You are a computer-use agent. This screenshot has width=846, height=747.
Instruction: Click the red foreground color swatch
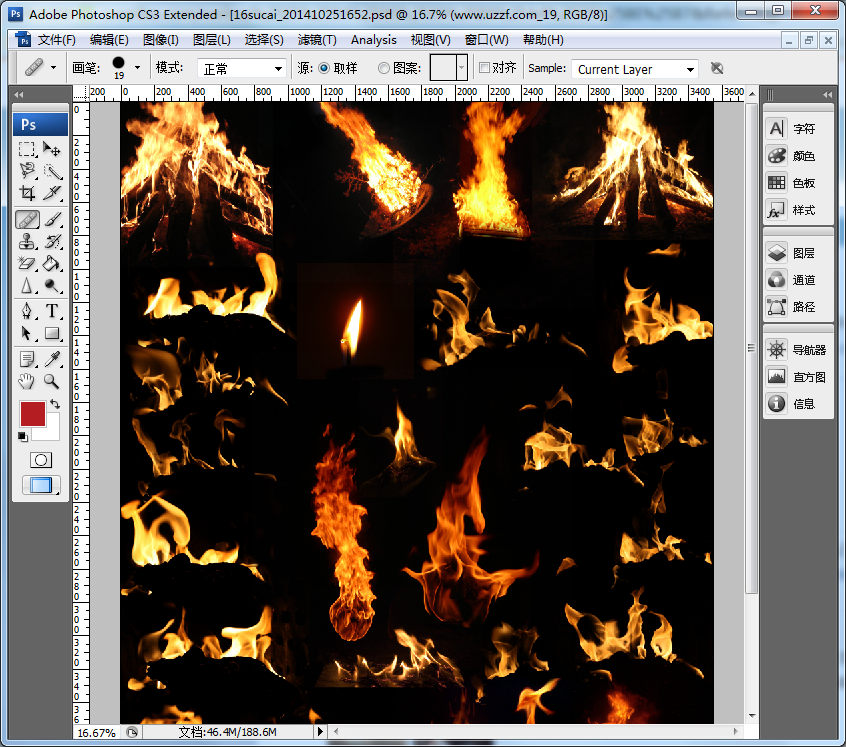(x=33, y=414)
